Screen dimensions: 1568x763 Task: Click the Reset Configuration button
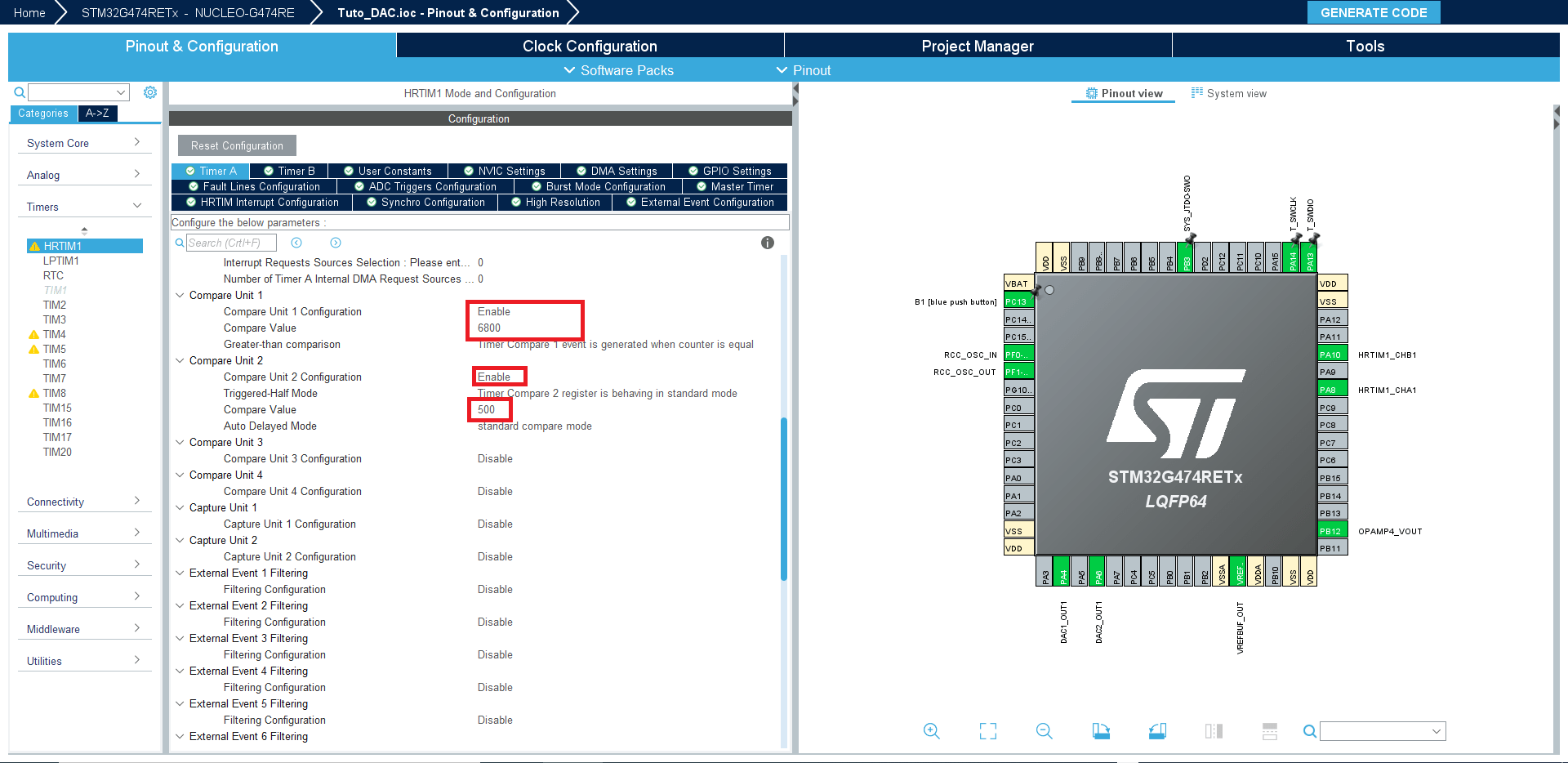tap(237, 145)
